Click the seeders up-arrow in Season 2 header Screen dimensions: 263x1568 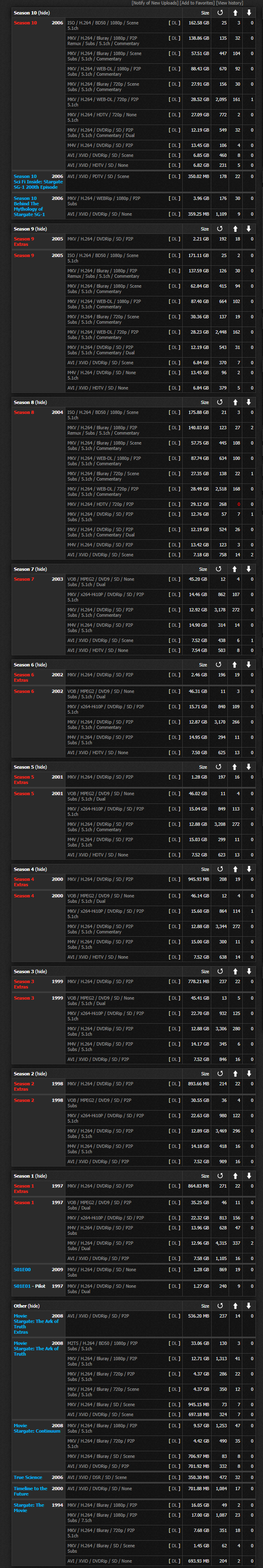tap(236, 1074)
